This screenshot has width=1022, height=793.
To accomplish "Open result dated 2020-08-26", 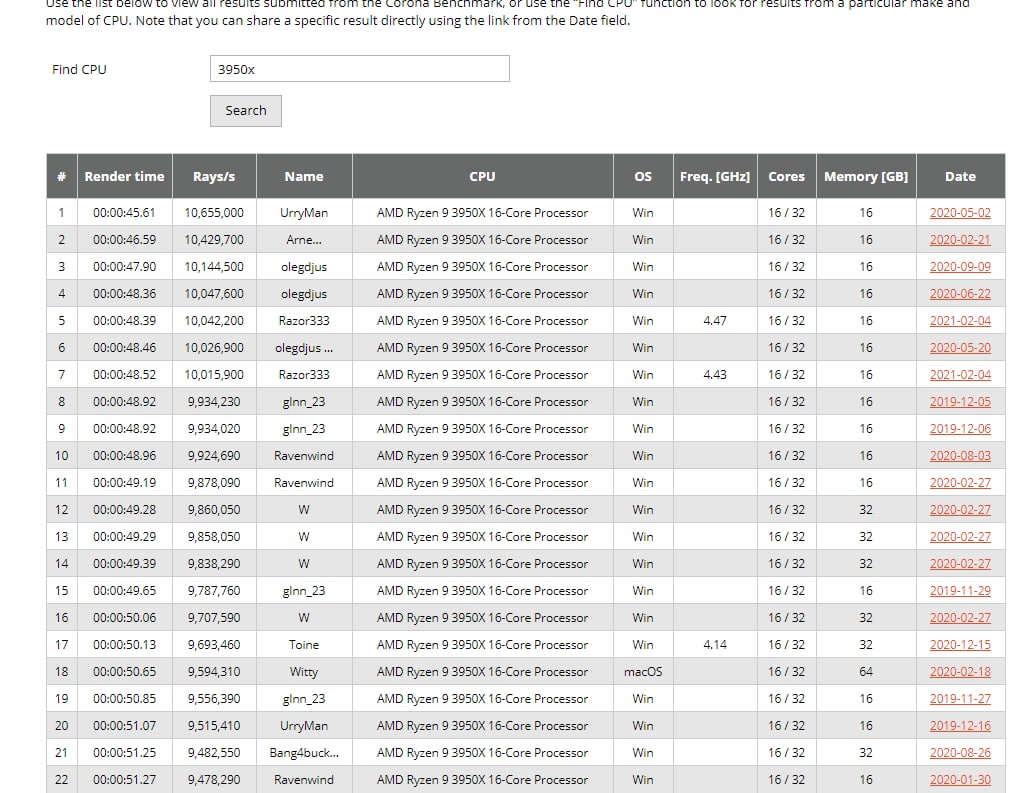I will pos(959,753).
